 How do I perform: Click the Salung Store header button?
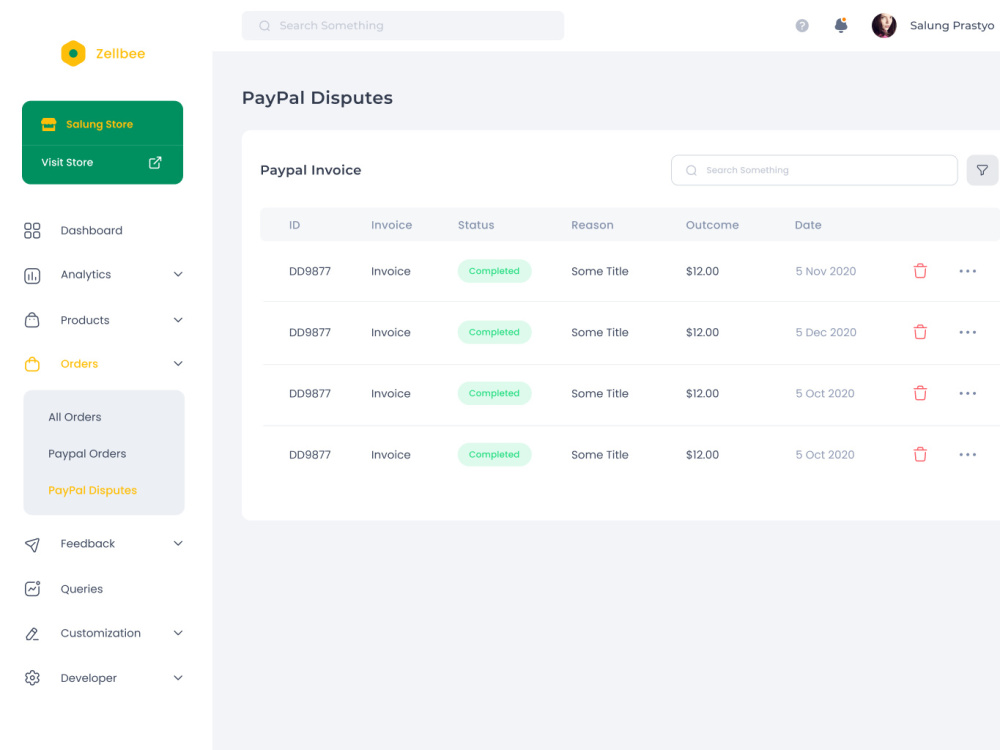tap(102, 124)
